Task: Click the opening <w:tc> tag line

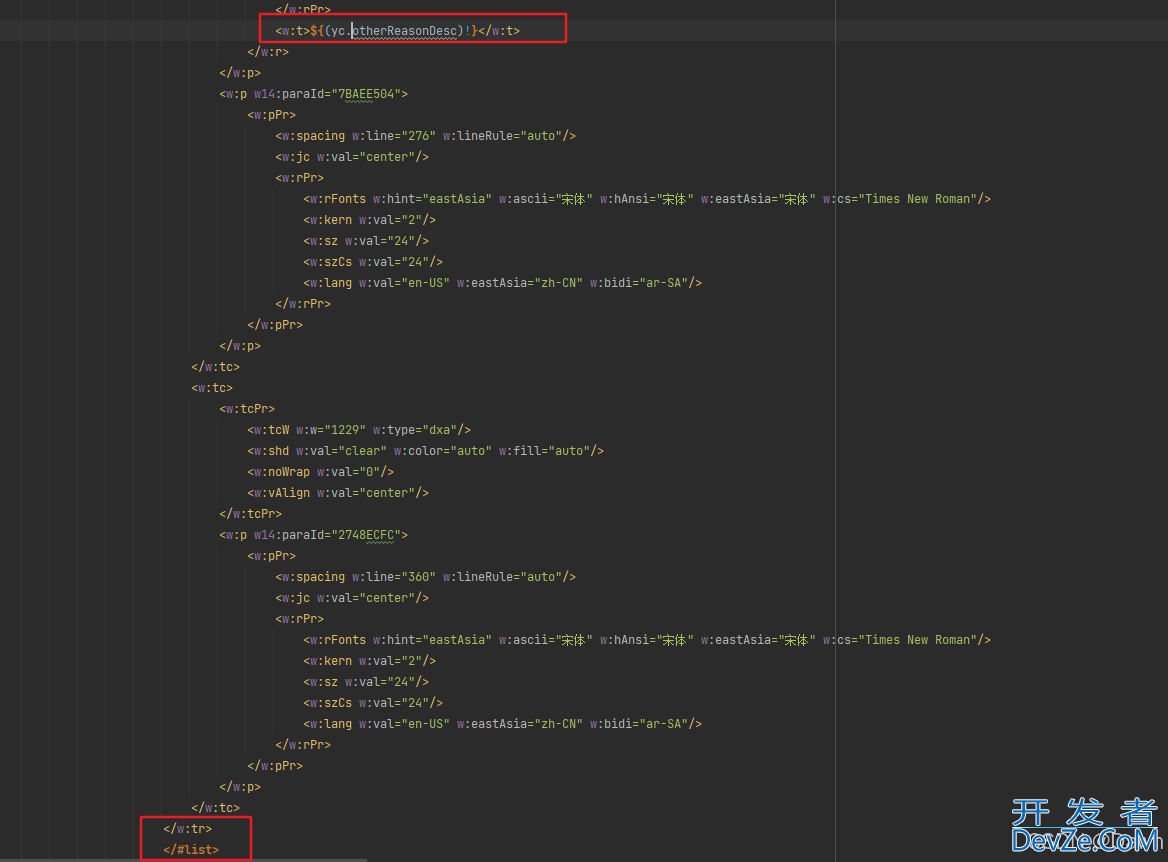Action: [x=212, y=388]
